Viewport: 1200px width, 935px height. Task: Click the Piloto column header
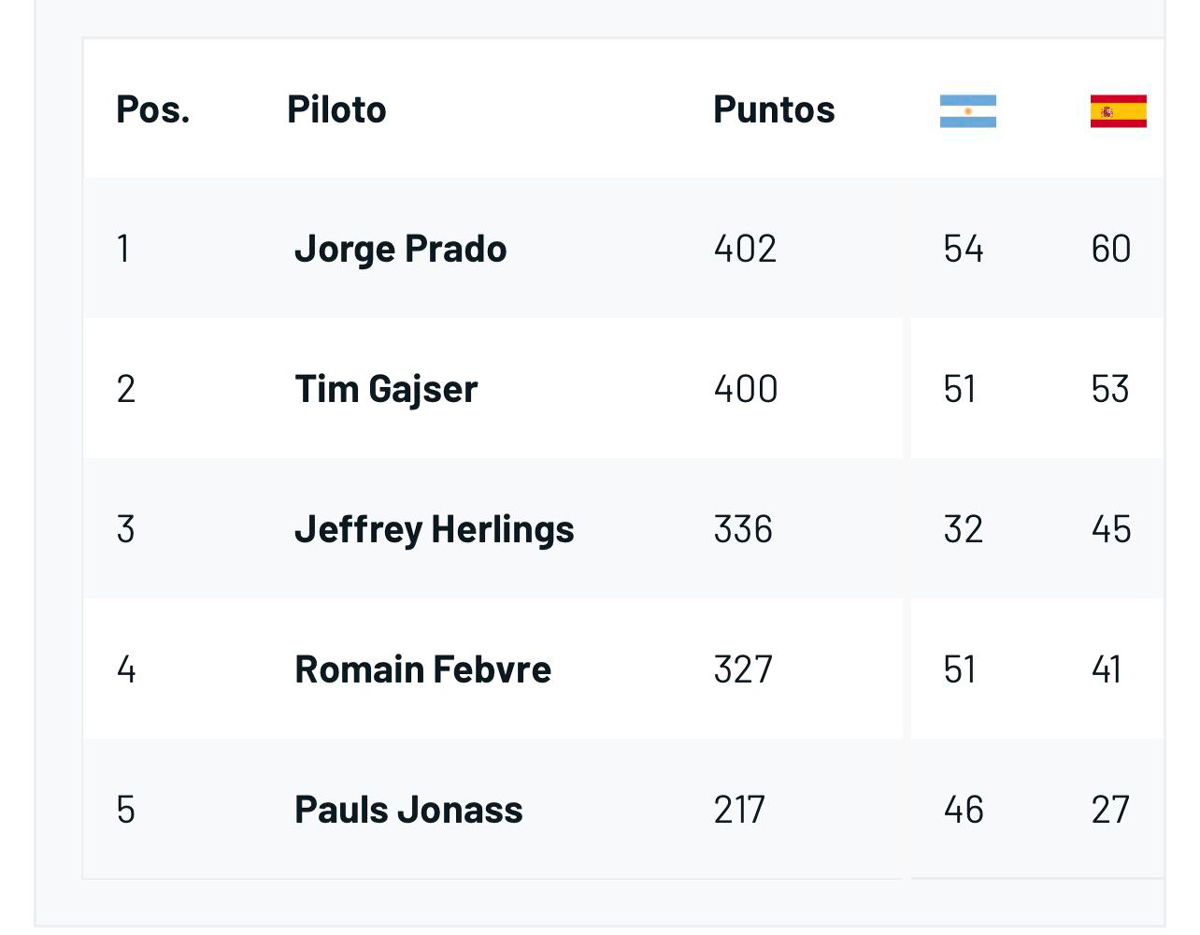tap(336, 109)
